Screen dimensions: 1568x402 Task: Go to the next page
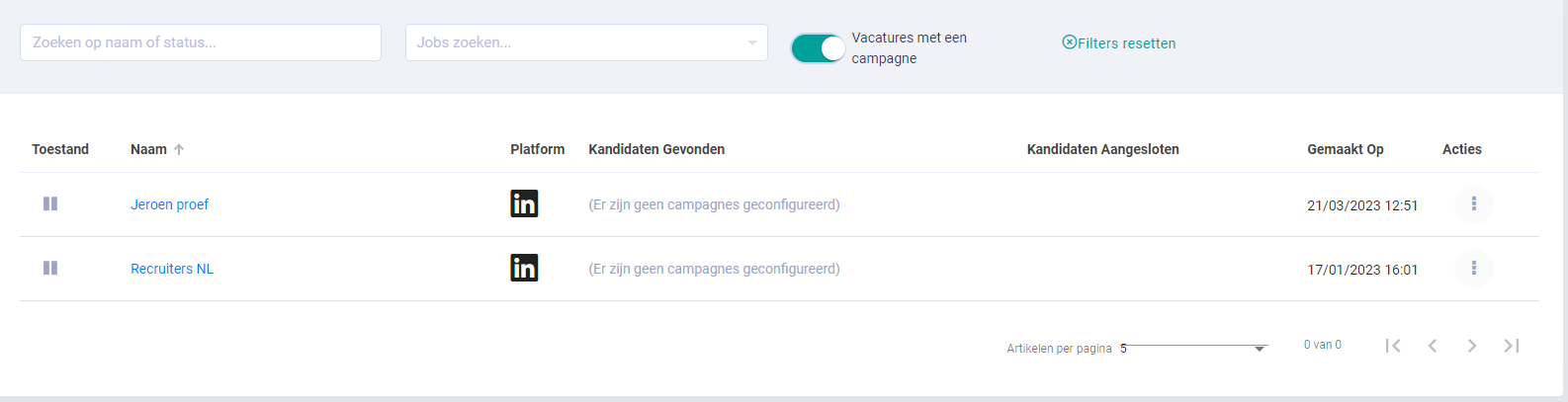pyautogui.click(x=1472, y=345)
